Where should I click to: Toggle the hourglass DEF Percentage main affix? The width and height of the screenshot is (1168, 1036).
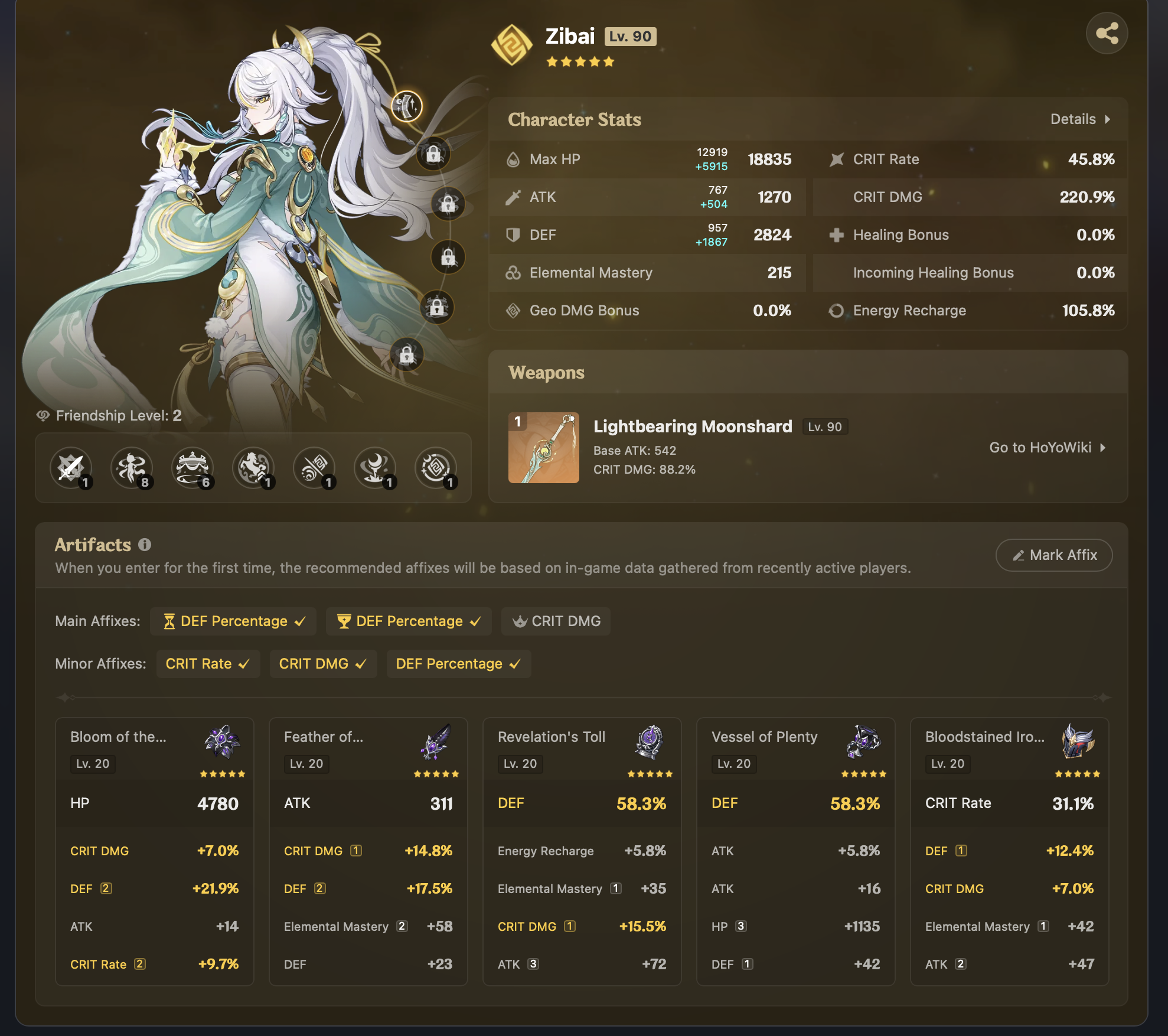click(x=234, y=621)
